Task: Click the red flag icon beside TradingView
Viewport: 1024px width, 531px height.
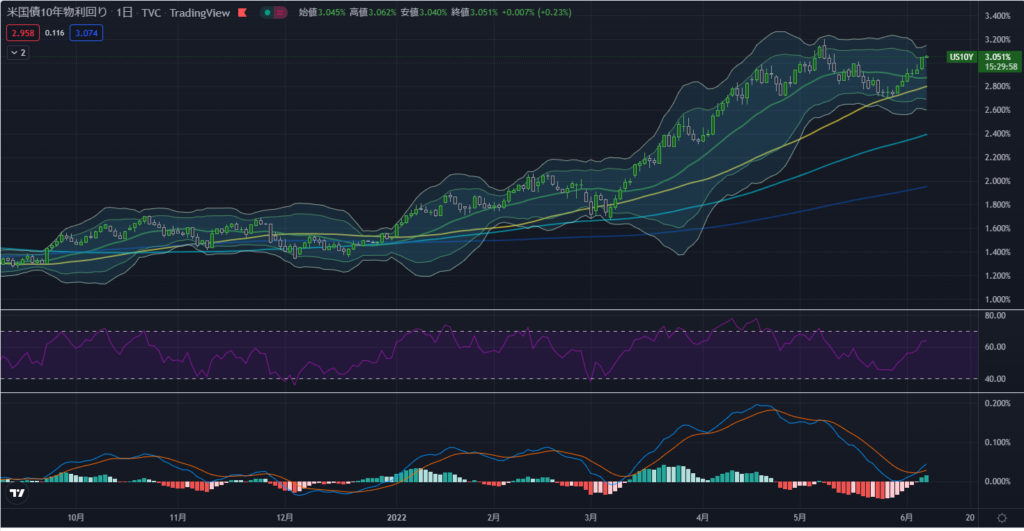Action: pos(239,13)
